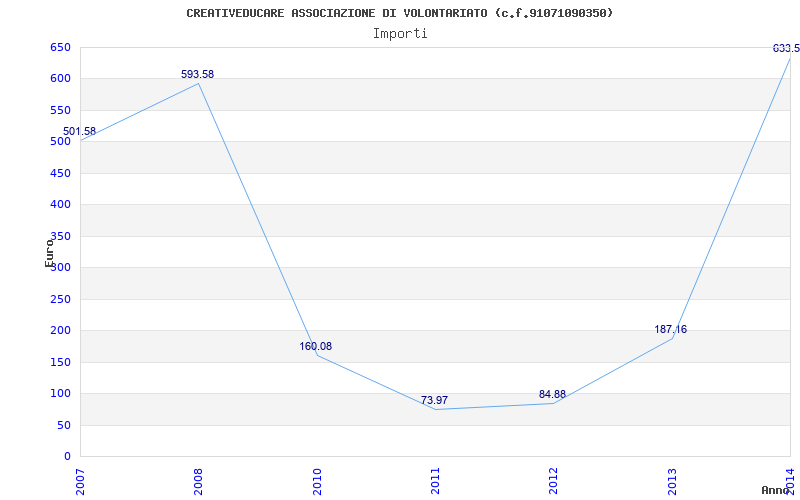Click the Euro y-axis title
800x500 pixels.
pos(49,253)
